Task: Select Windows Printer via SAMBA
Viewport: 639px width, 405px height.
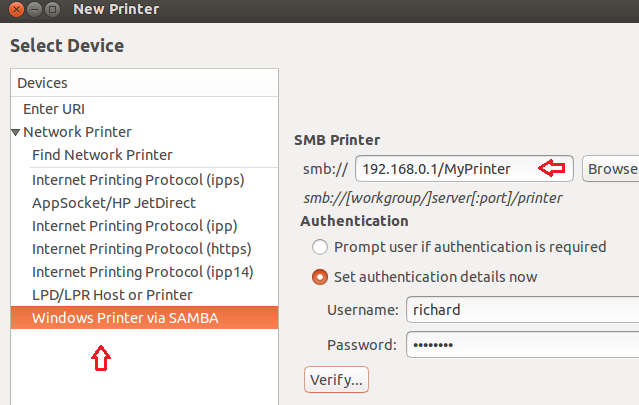Action: tap(125, 318)
